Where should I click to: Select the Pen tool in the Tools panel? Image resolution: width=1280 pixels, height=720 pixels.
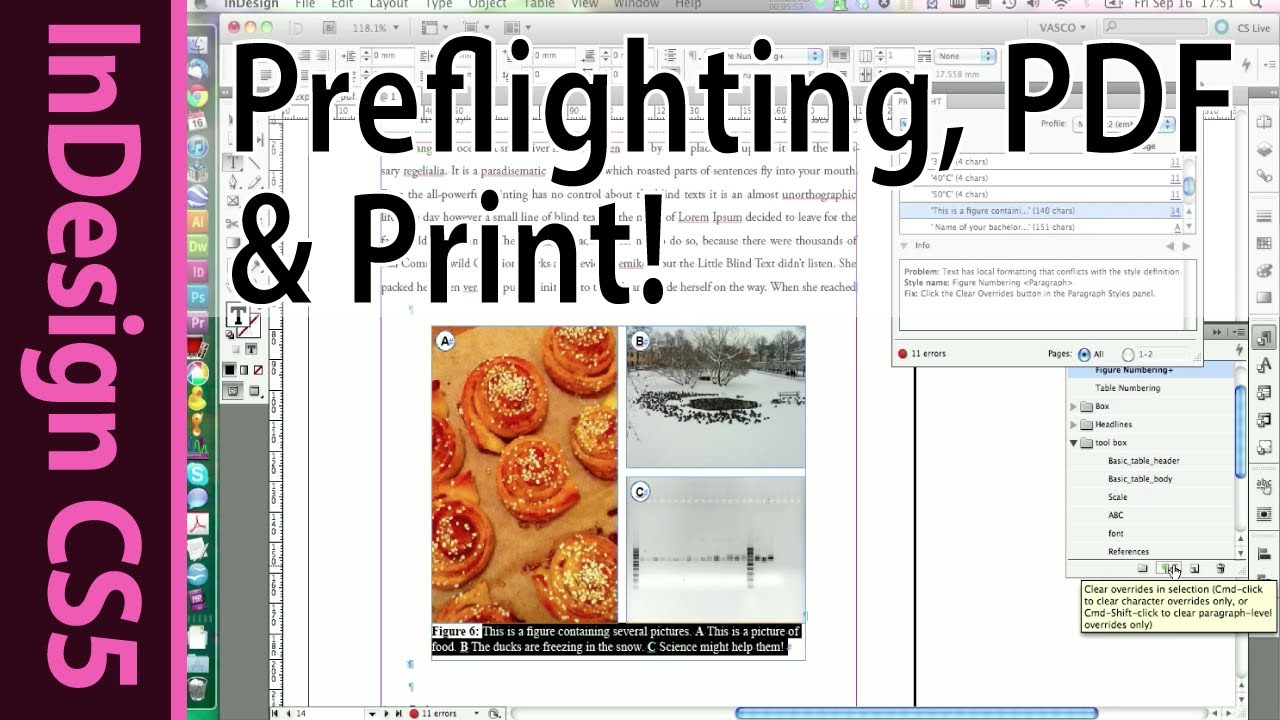[x=234, y=180]
